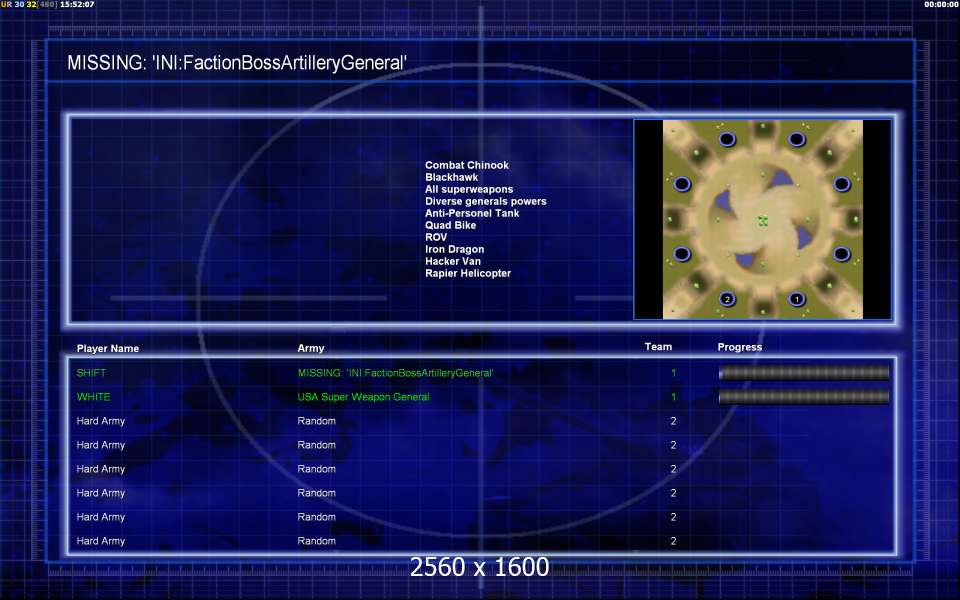Viewport: 960px width, 600px height.
Task: Click the 'USA Super Weapon General' army entry
Action: click(364, 397)
